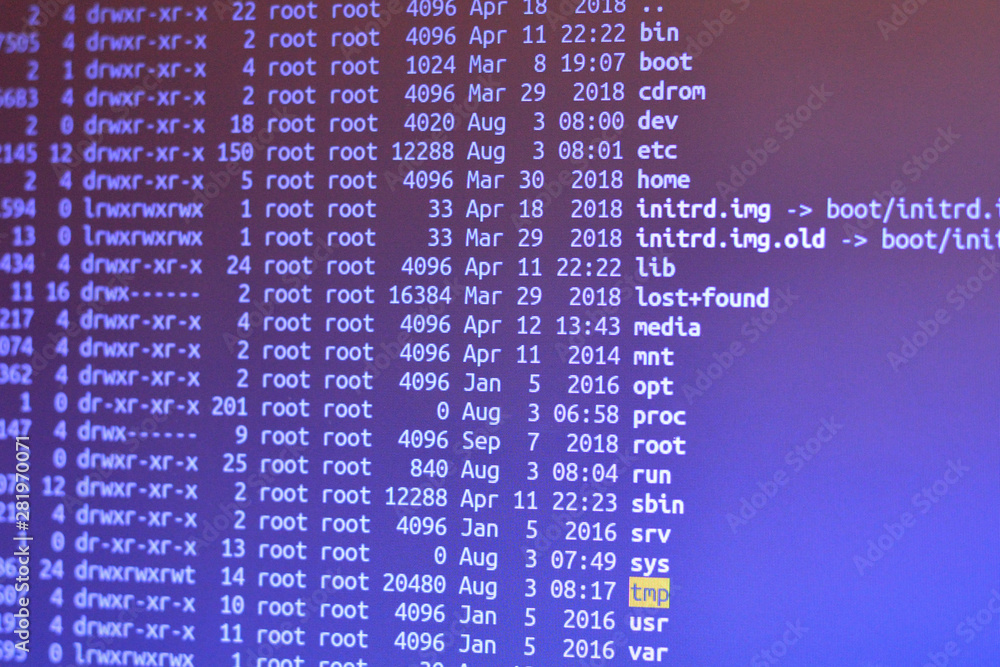1000x667 pixels.
Task: Click the srv directory name
Action: click(651, 534)
